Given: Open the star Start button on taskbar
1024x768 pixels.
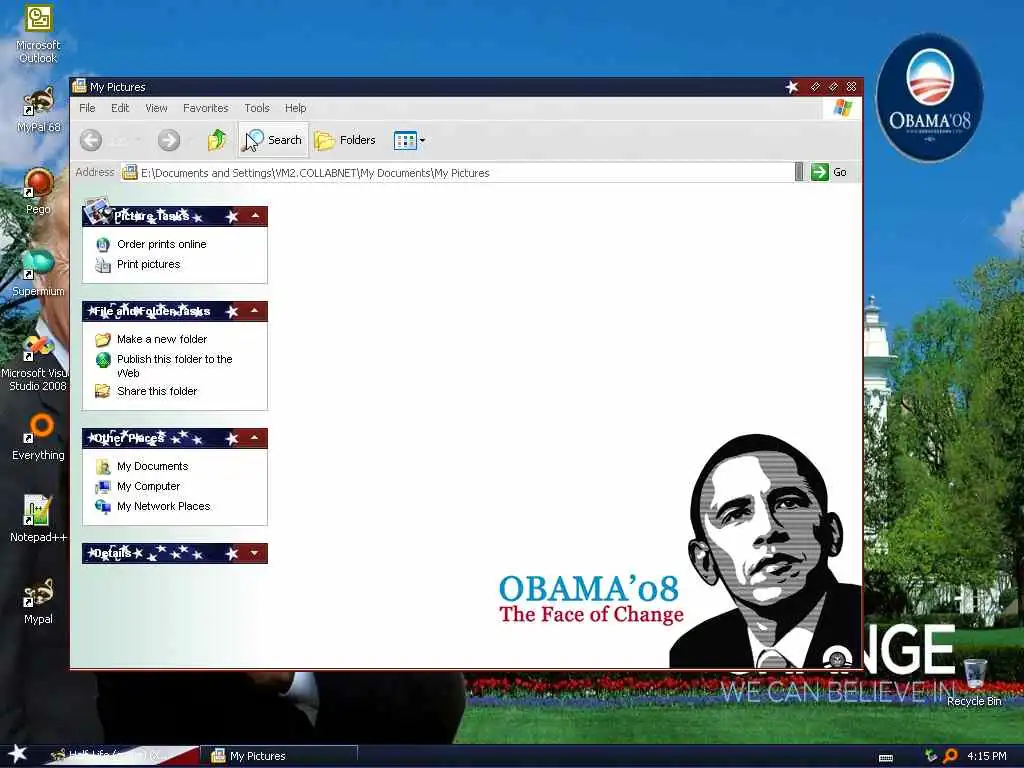Looking at the screenshot, I should click(x=18, y=755).
